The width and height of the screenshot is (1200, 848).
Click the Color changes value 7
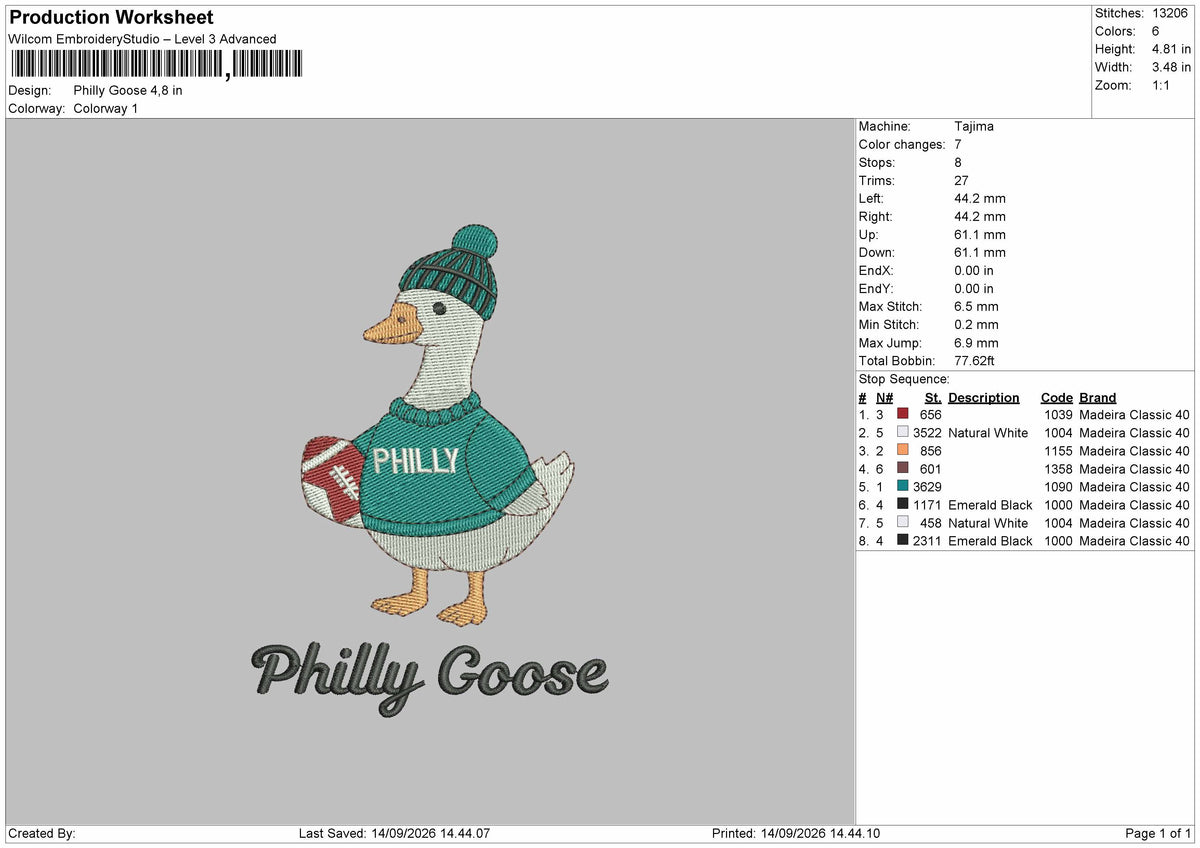point(958,145)
